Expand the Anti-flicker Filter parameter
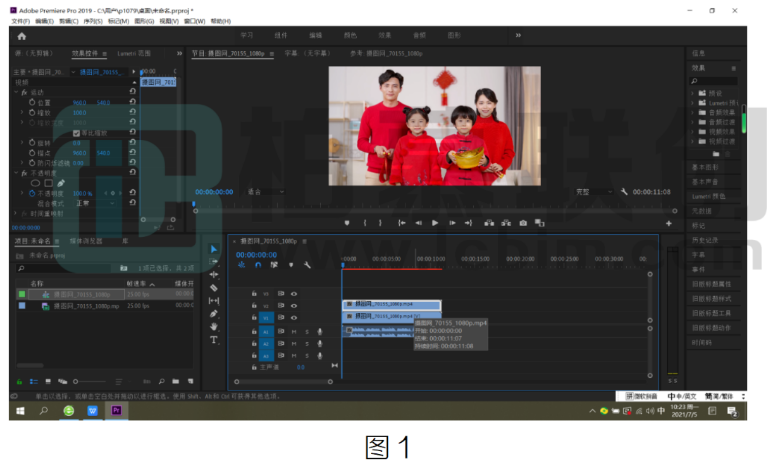The height and width of the screenshot is (471, 776). 22,163
